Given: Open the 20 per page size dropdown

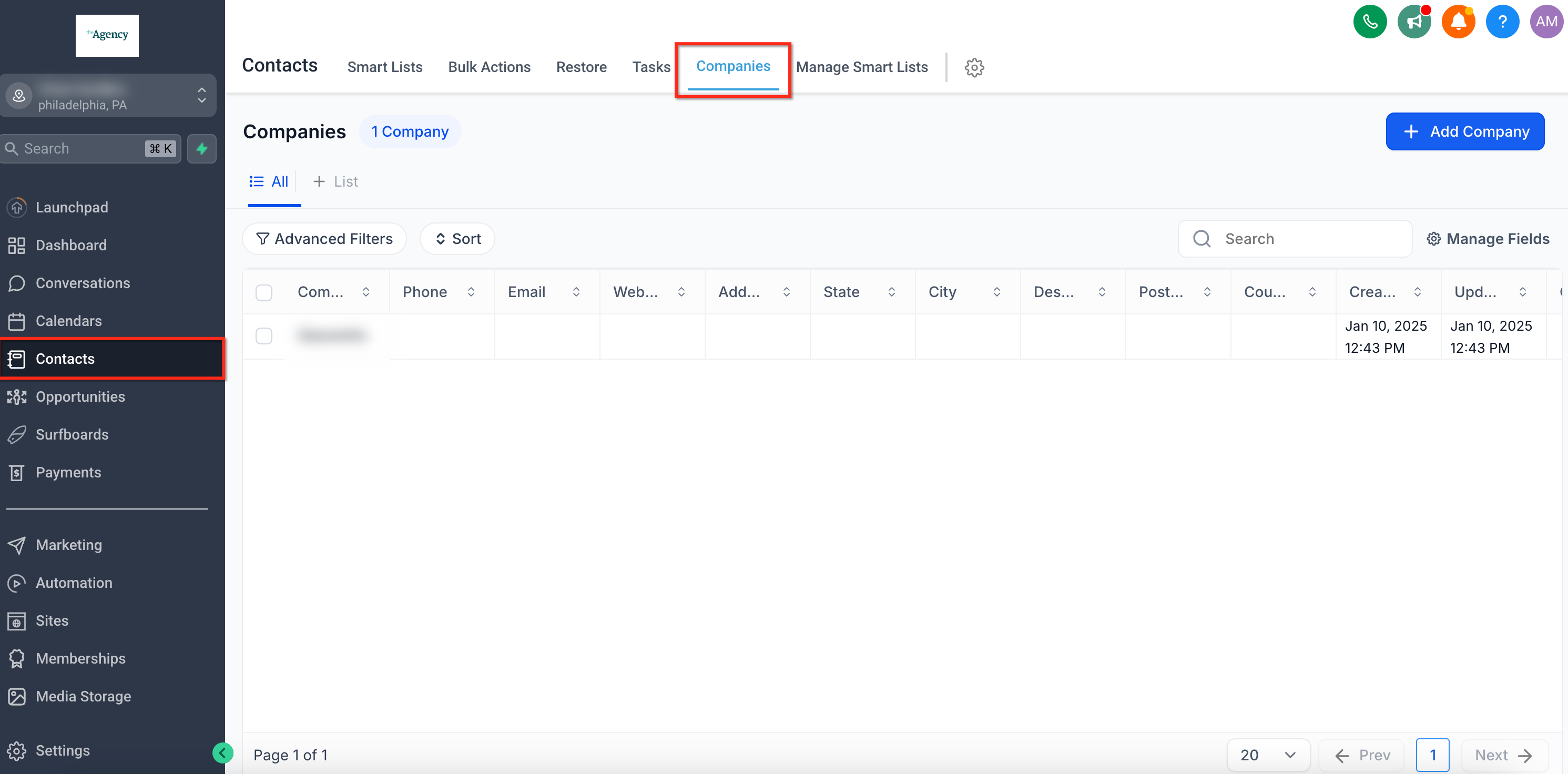Looking at the screenshot, I should tap(1268, 755).
